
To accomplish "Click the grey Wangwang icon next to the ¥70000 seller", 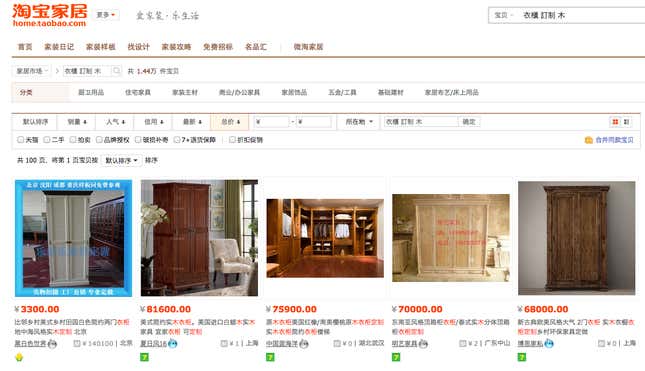I will click(x=423, y=343).
